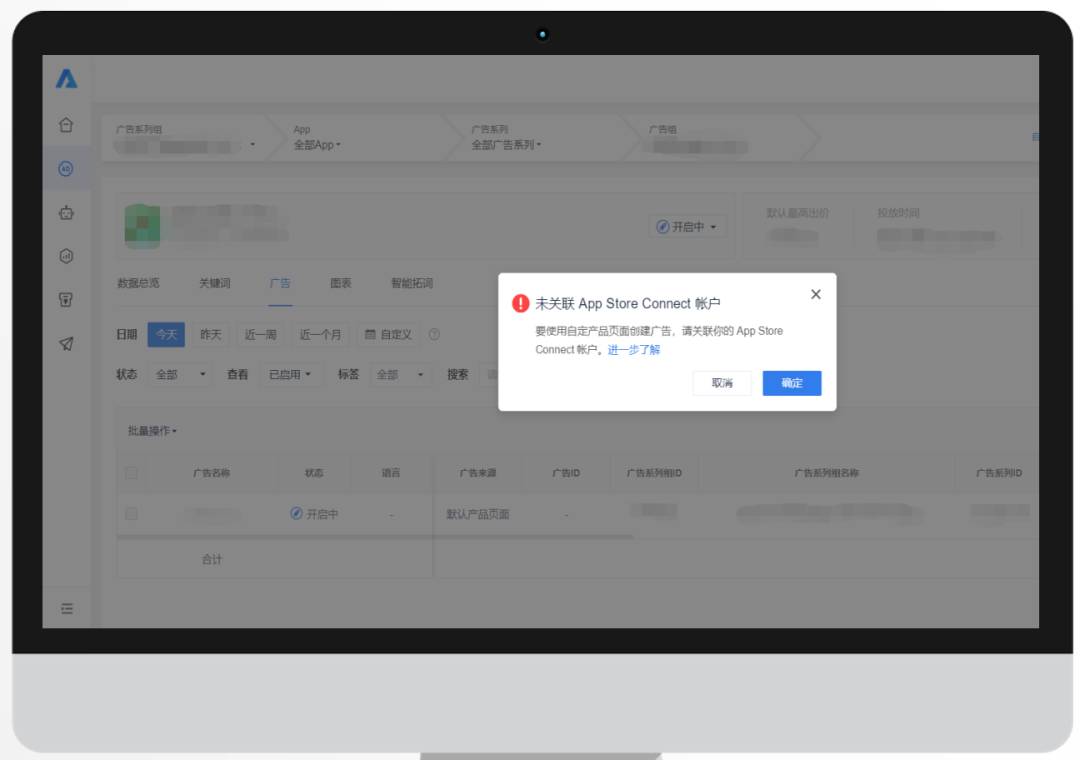Screen dimensions: 1080x760
Task: Click the green app icon thumbnail
Action: tap(143, 226)
